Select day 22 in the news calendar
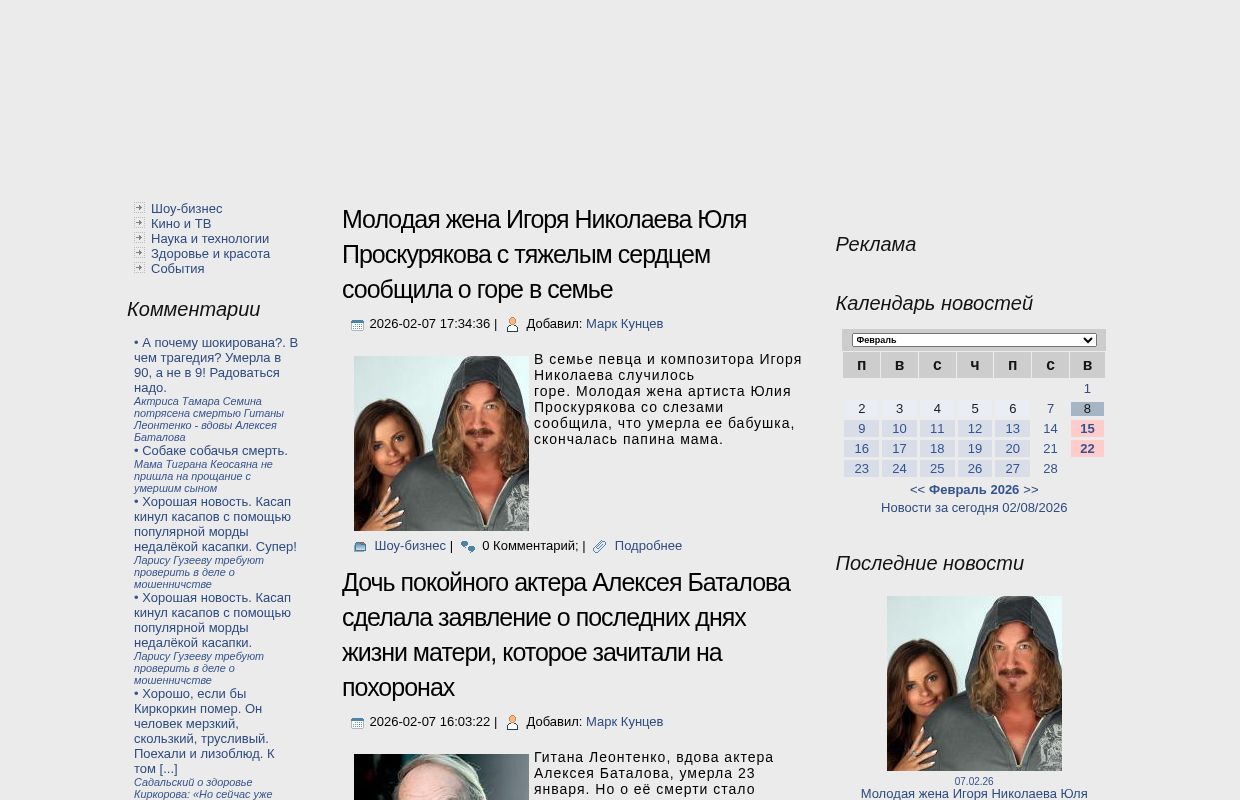The width and height of the screenshot is (1240, 800). click(1087, 449)
